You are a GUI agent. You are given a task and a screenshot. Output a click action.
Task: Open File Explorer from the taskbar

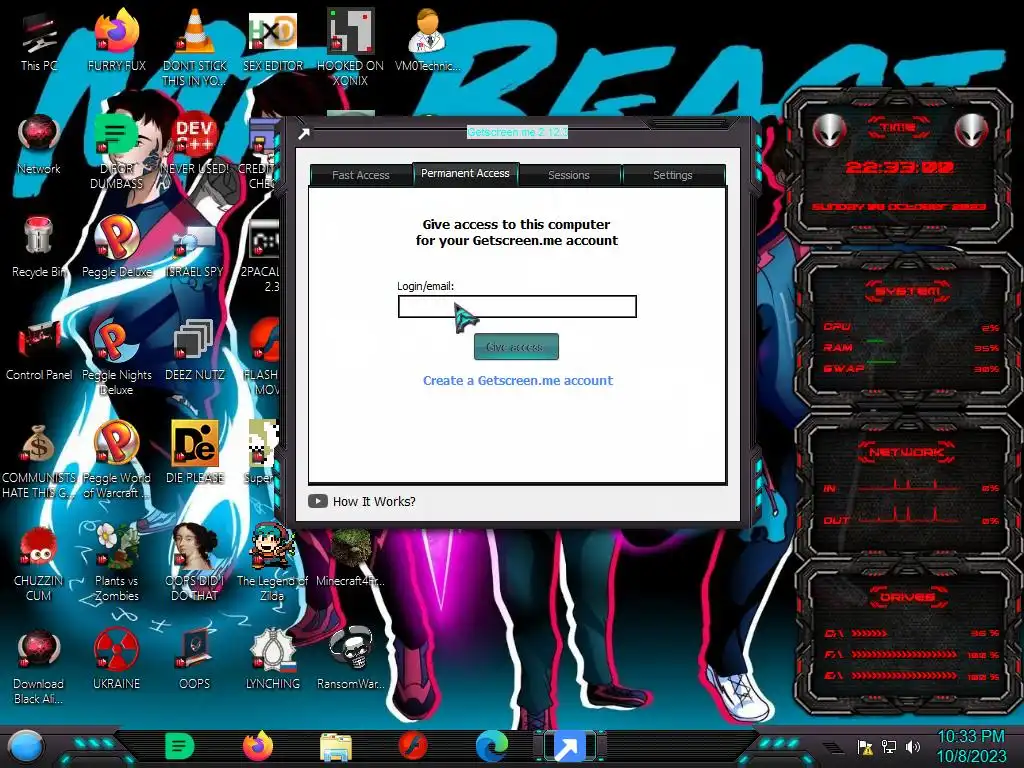click(x=336, y=747)
